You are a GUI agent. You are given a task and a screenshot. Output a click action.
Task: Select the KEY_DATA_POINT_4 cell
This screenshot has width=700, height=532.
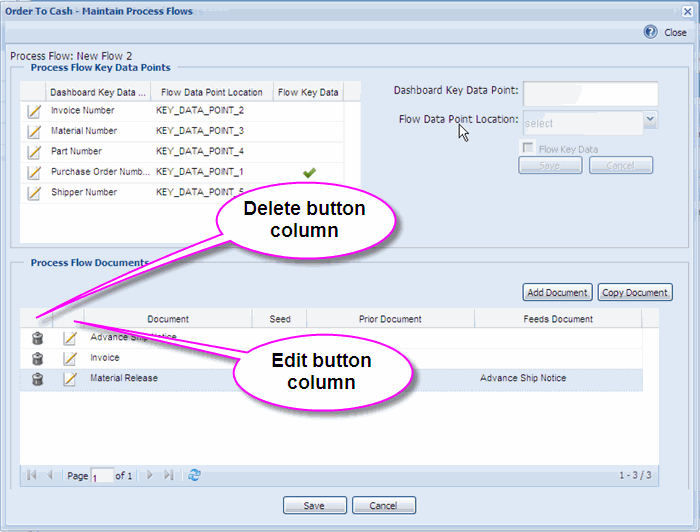tap(200, 152)
